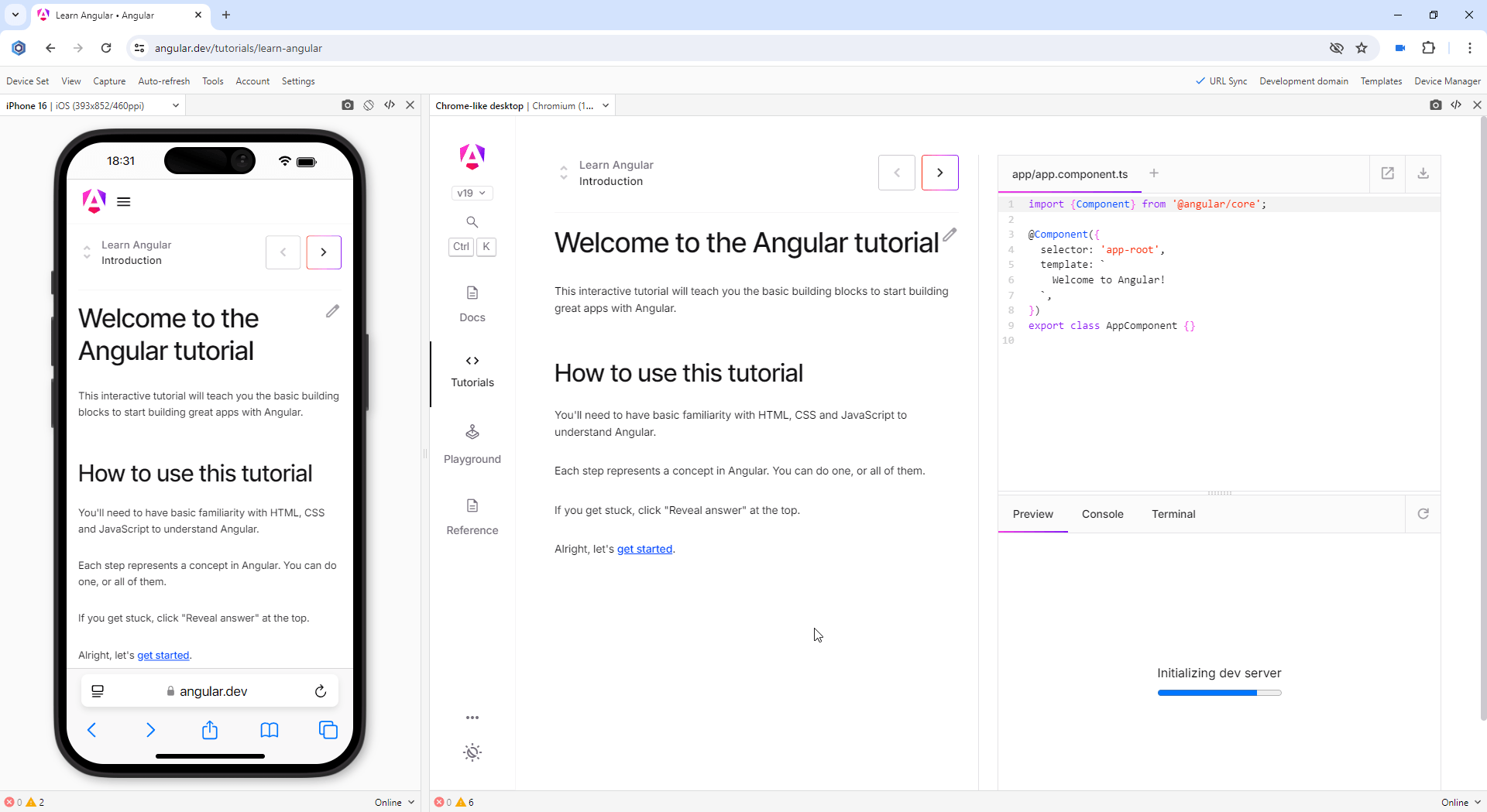1487x812 pixels.
Task: Click the share icon in the simulated Safari toolbar
Action: pos(209,730)
